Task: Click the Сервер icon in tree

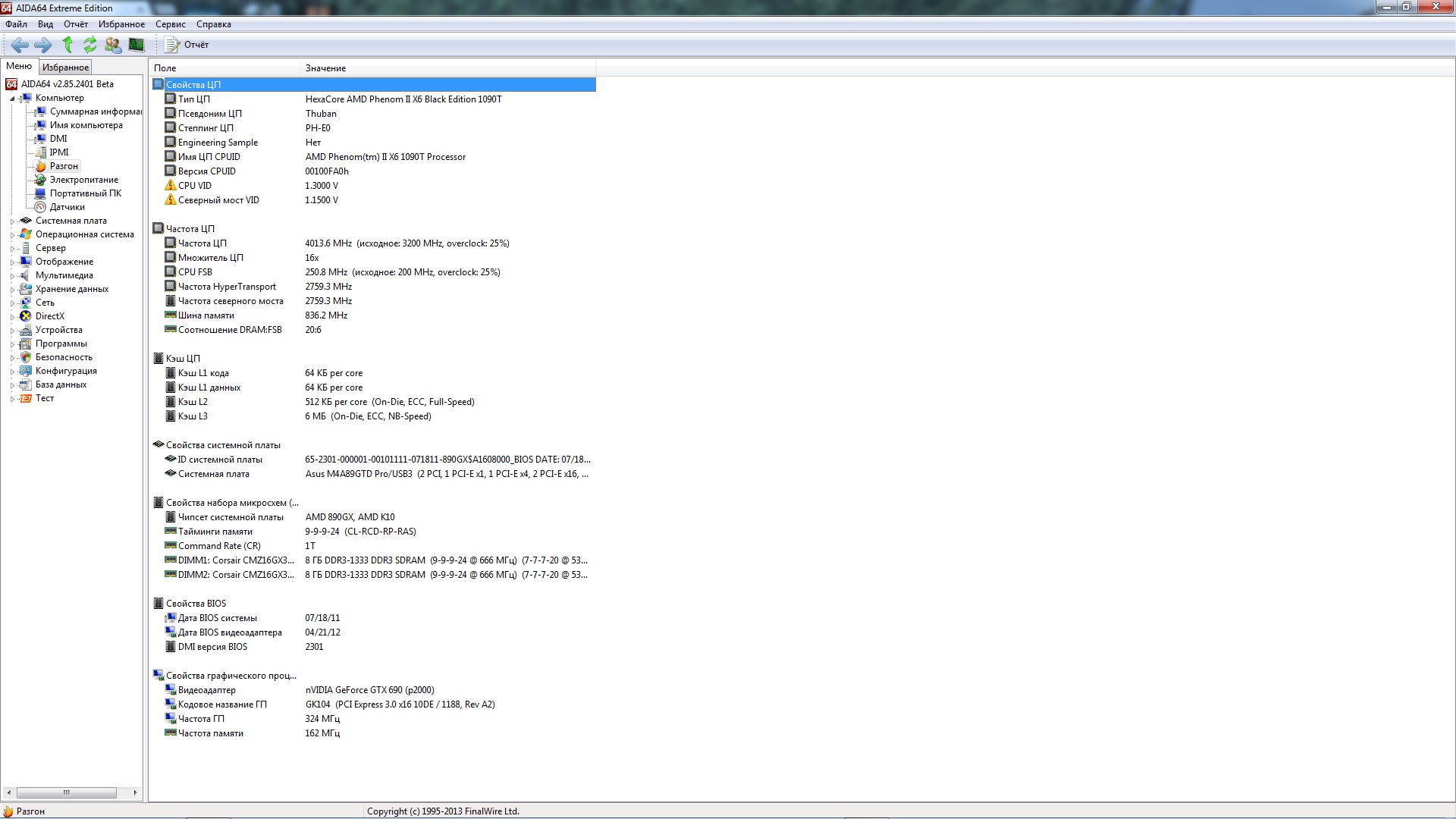Action: [x=26, y=248]
